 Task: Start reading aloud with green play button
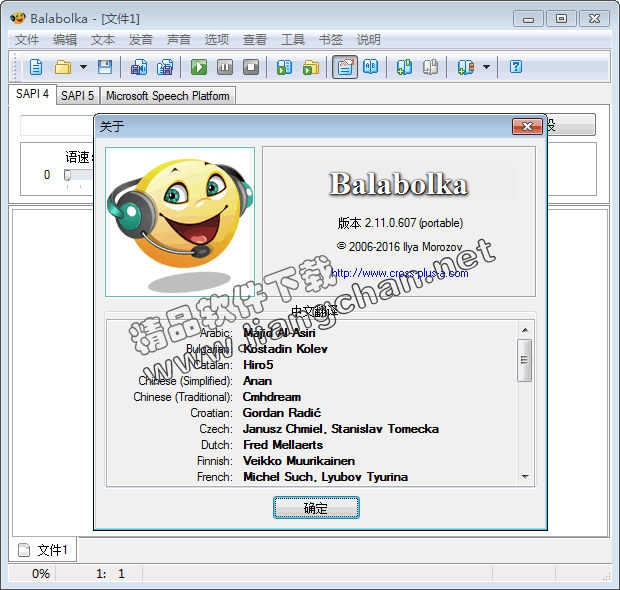pyautogui.click(x=198, y=67)
